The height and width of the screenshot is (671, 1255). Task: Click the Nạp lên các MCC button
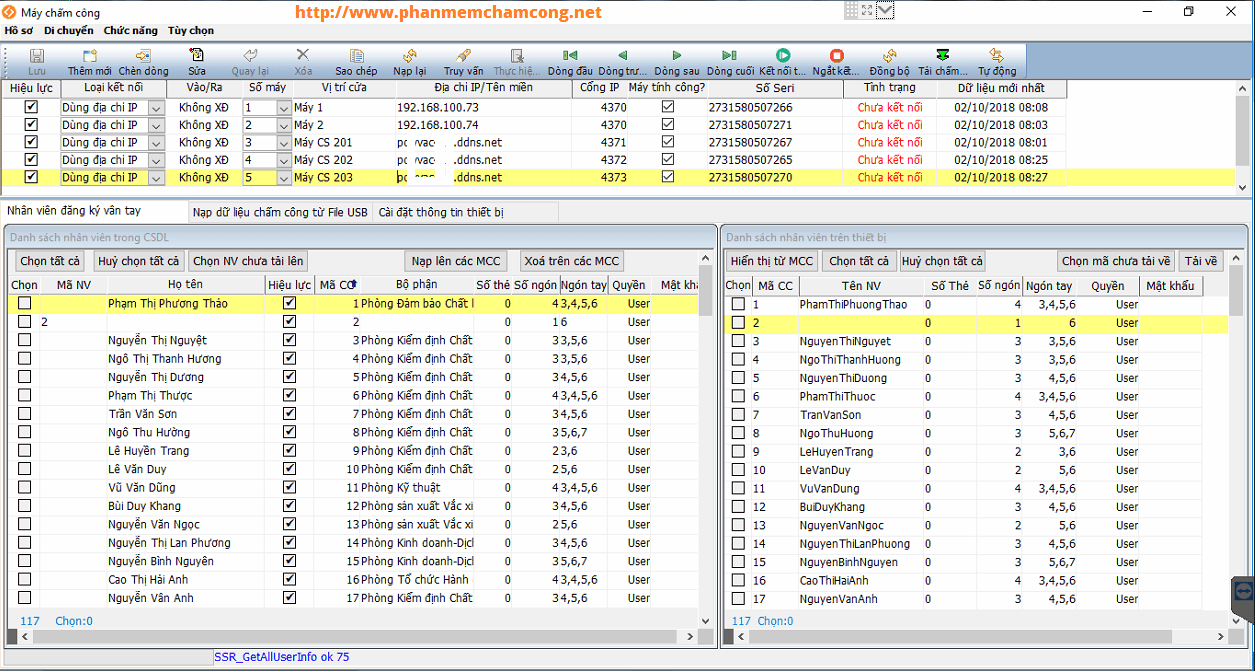(455, 261)
